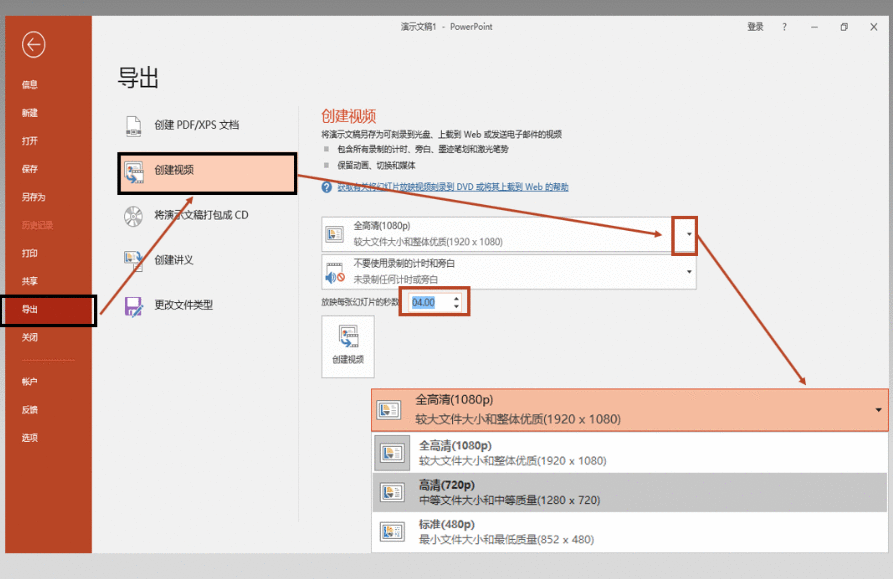
Task: Switch to the 打印 section
Action: pyautogui.click(x=28, y=252)
